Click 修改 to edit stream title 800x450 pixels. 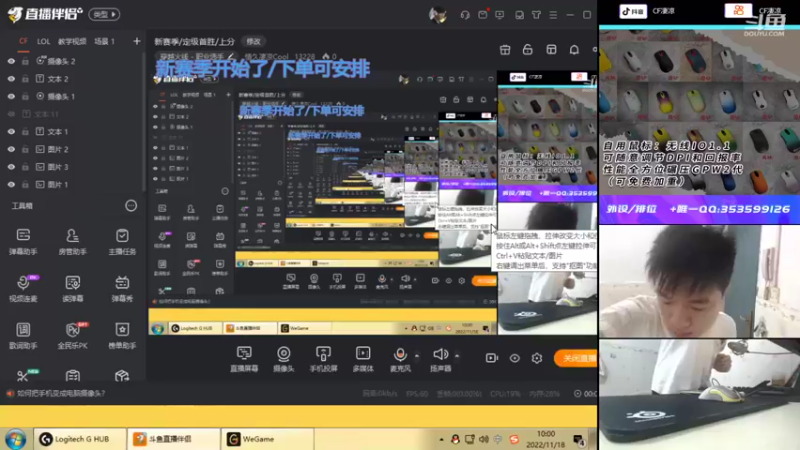pos(254,41)
